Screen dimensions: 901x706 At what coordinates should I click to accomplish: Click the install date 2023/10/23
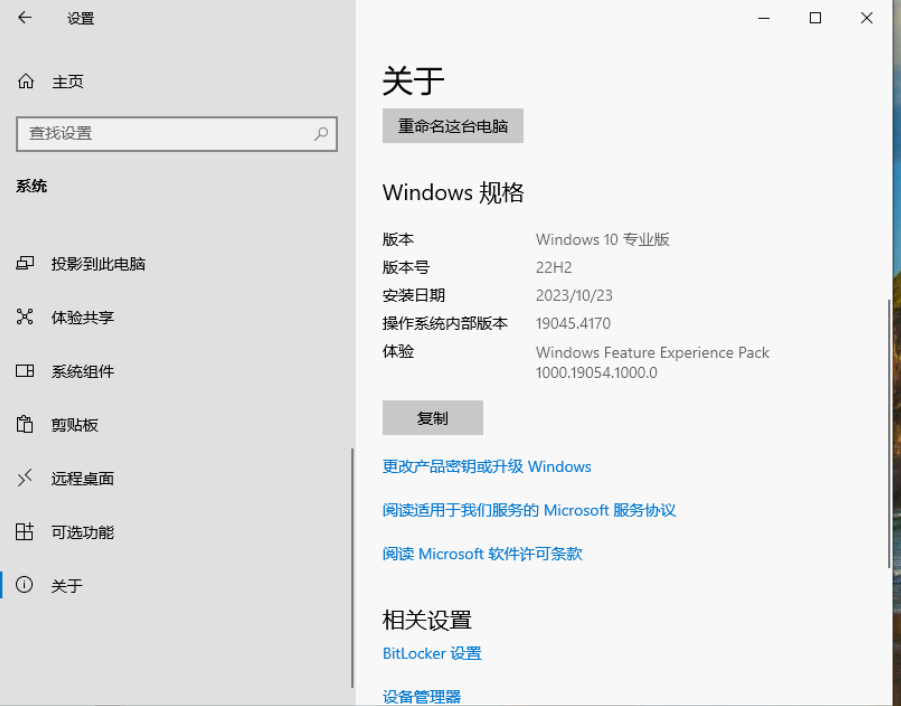click(574, 296)
